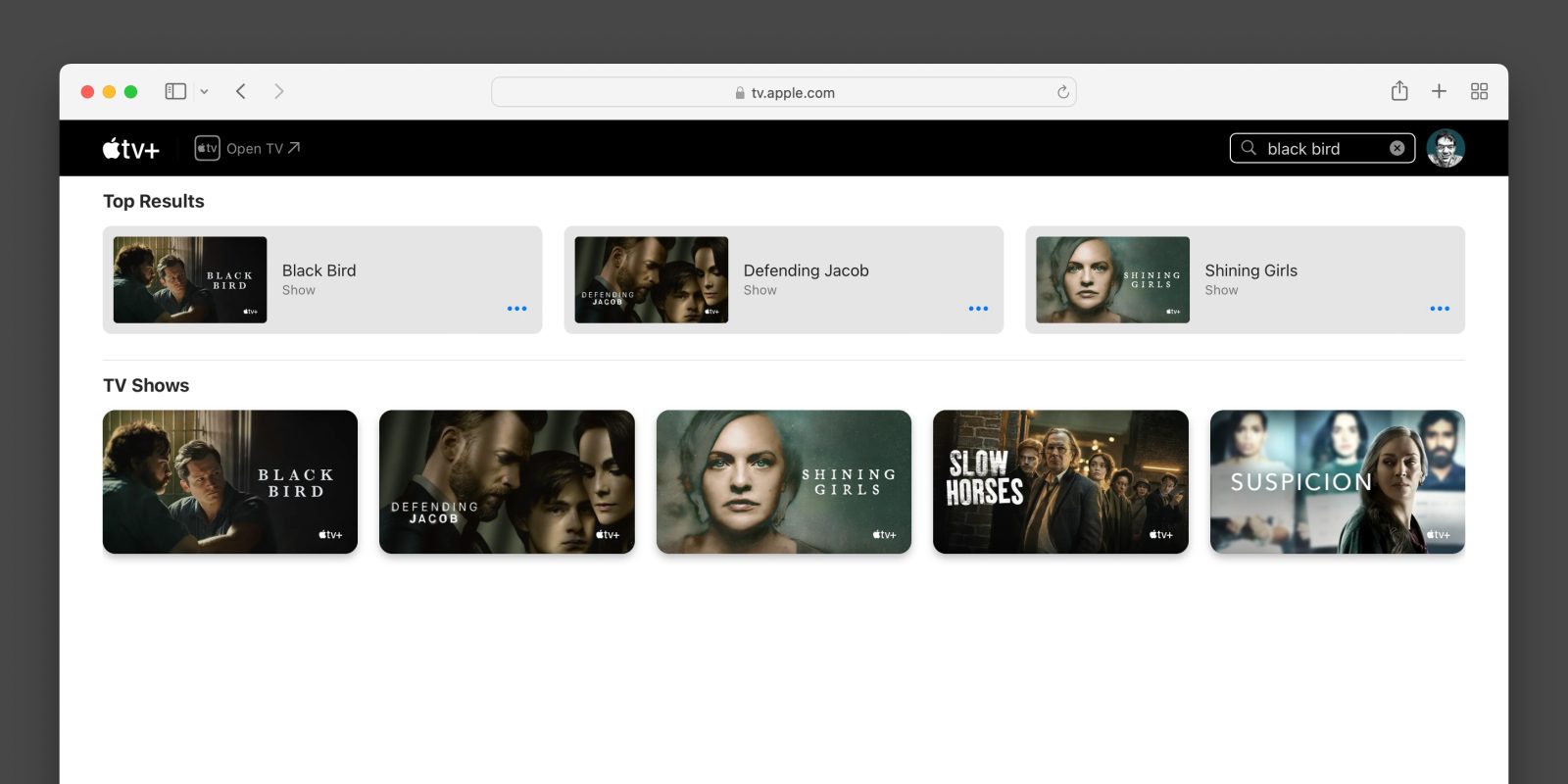Open Slow Horses show thumbnail

tap(1060, 482)
